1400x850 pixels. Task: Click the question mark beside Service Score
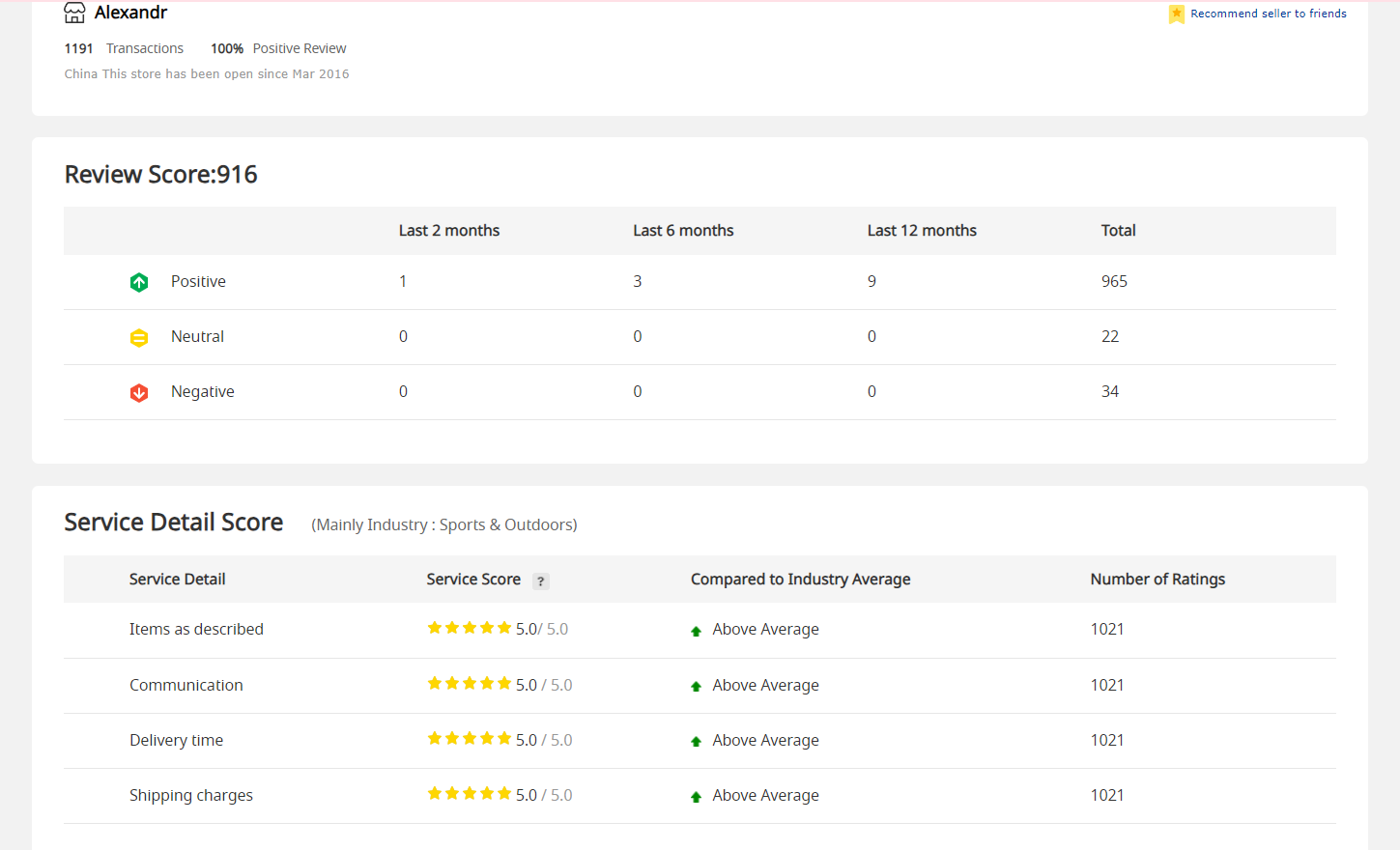click(x=541, y=581)
